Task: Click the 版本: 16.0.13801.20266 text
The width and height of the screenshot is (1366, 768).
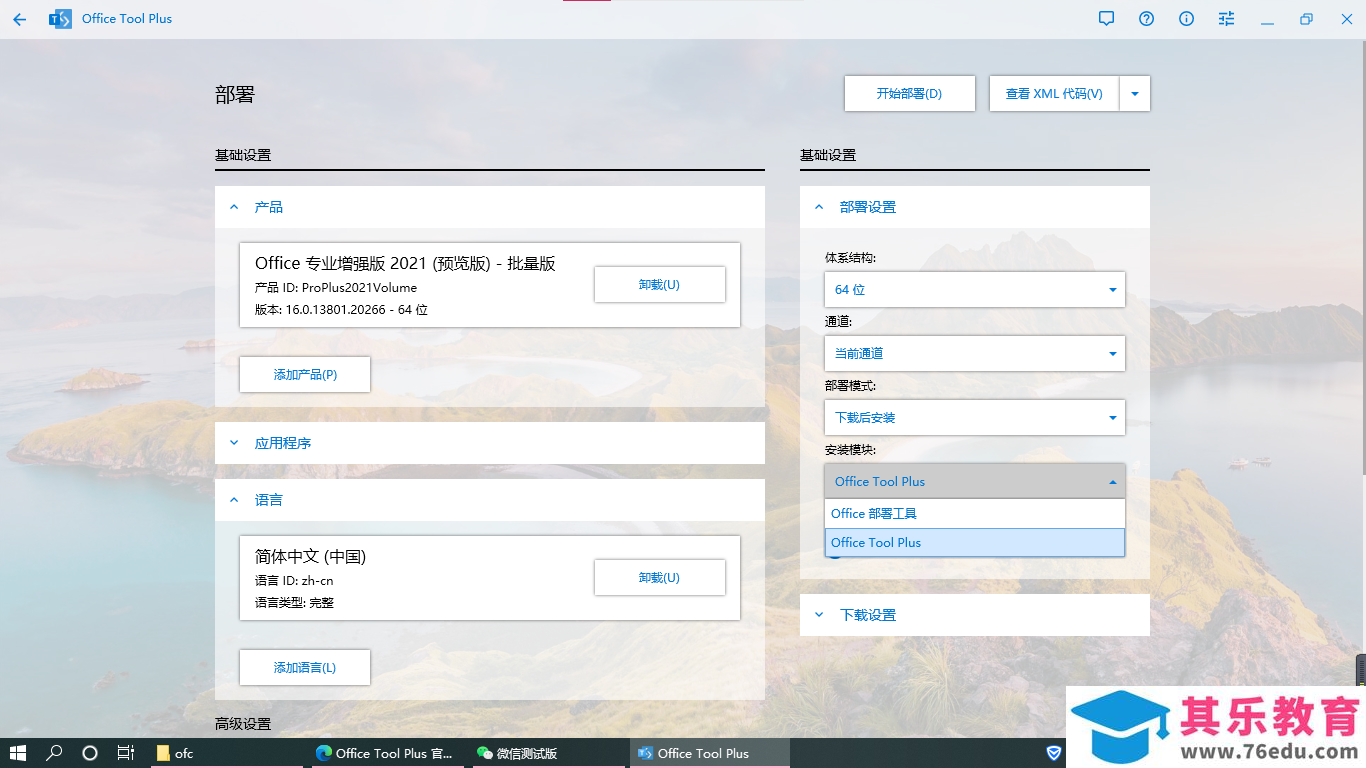Action: click(341, 310)
